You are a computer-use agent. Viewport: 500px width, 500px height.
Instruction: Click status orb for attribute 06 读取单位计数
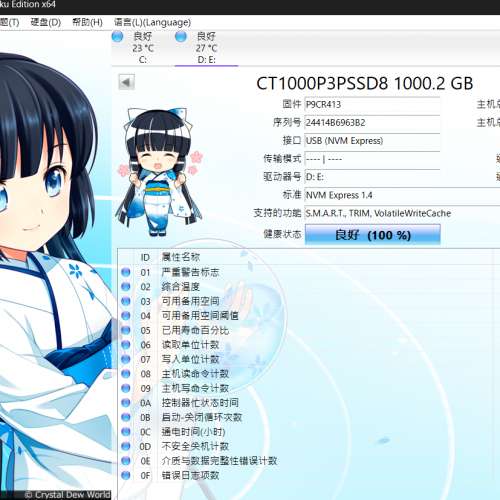[126, 345]
